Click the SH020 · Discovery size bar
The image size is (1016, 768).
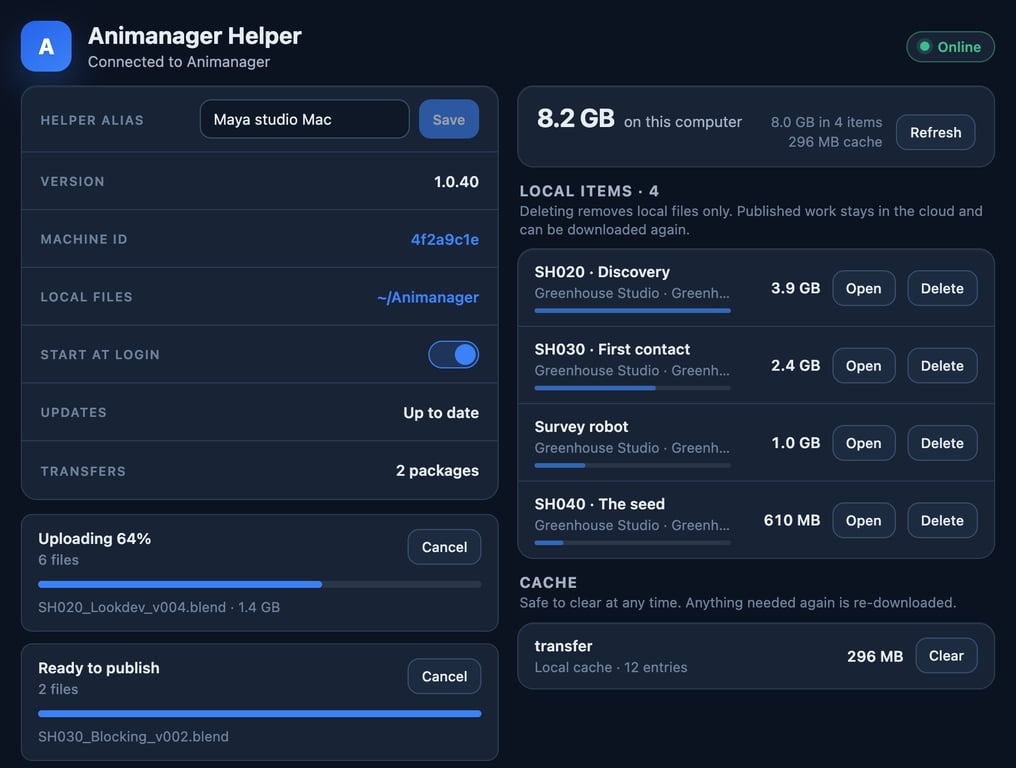[x=632, y=310]
